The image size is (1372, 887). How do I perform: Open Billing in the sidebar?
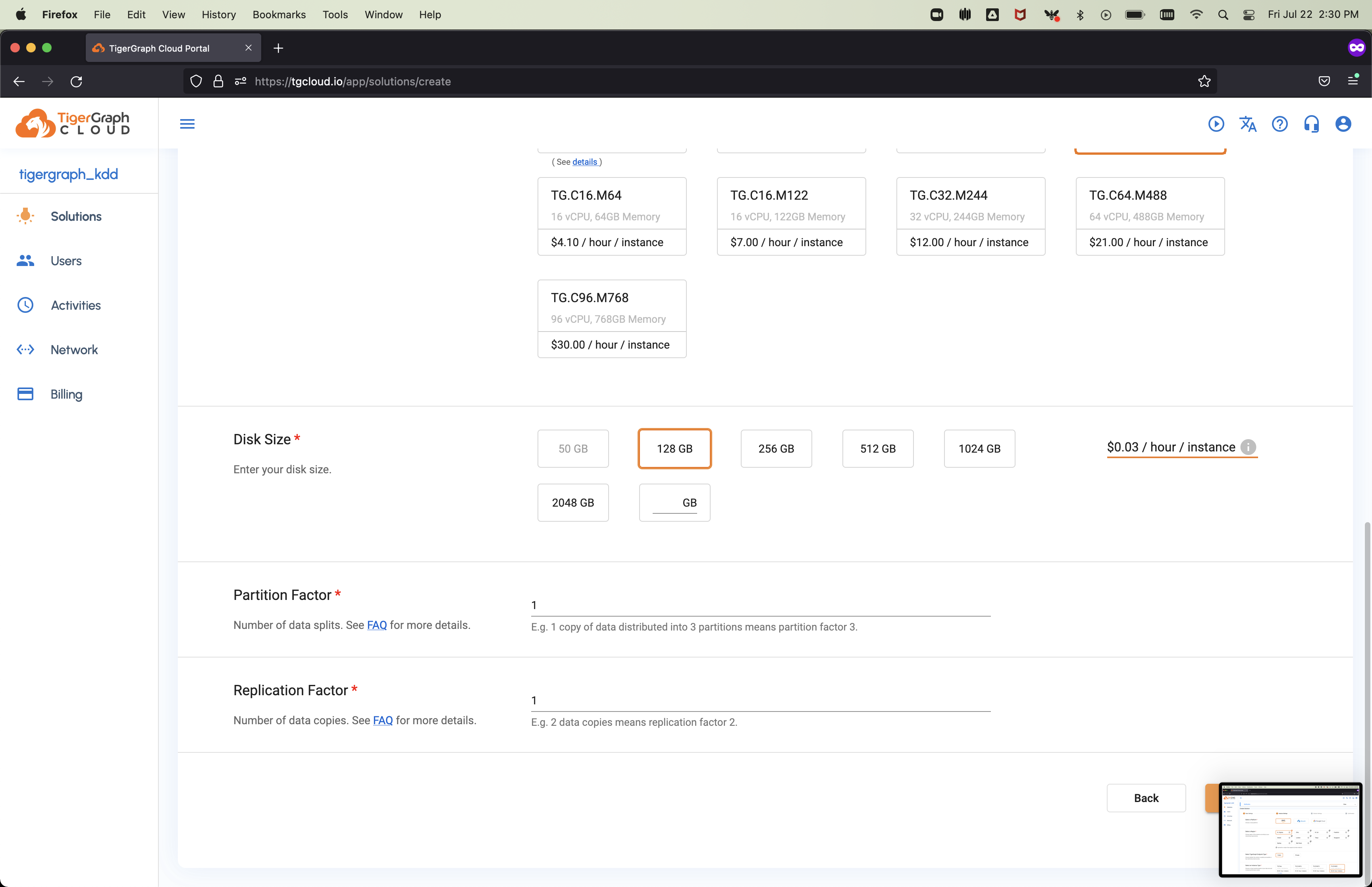[66, 394]
